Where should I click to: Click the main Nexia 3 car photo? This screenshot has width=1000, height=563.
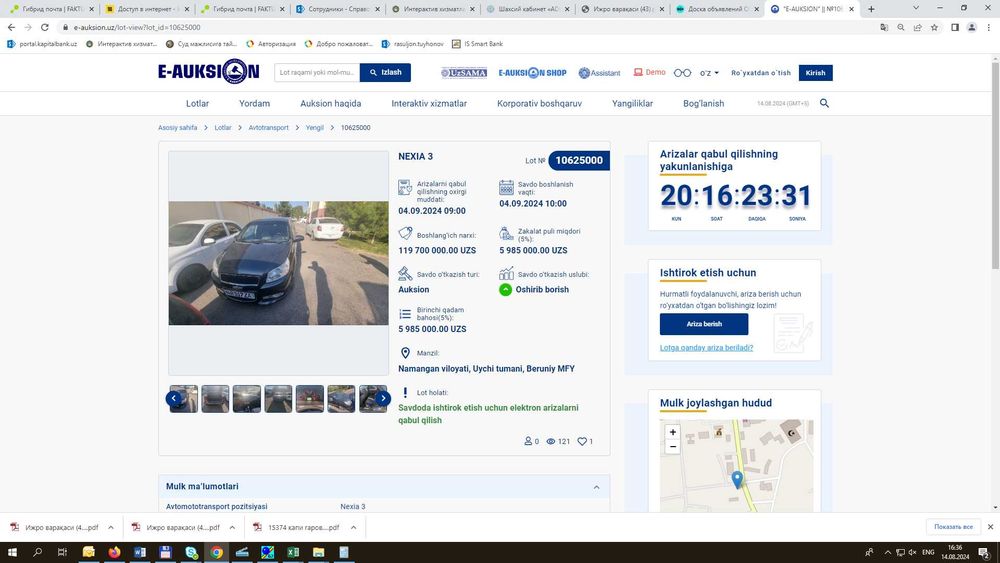tap(278, 263)
